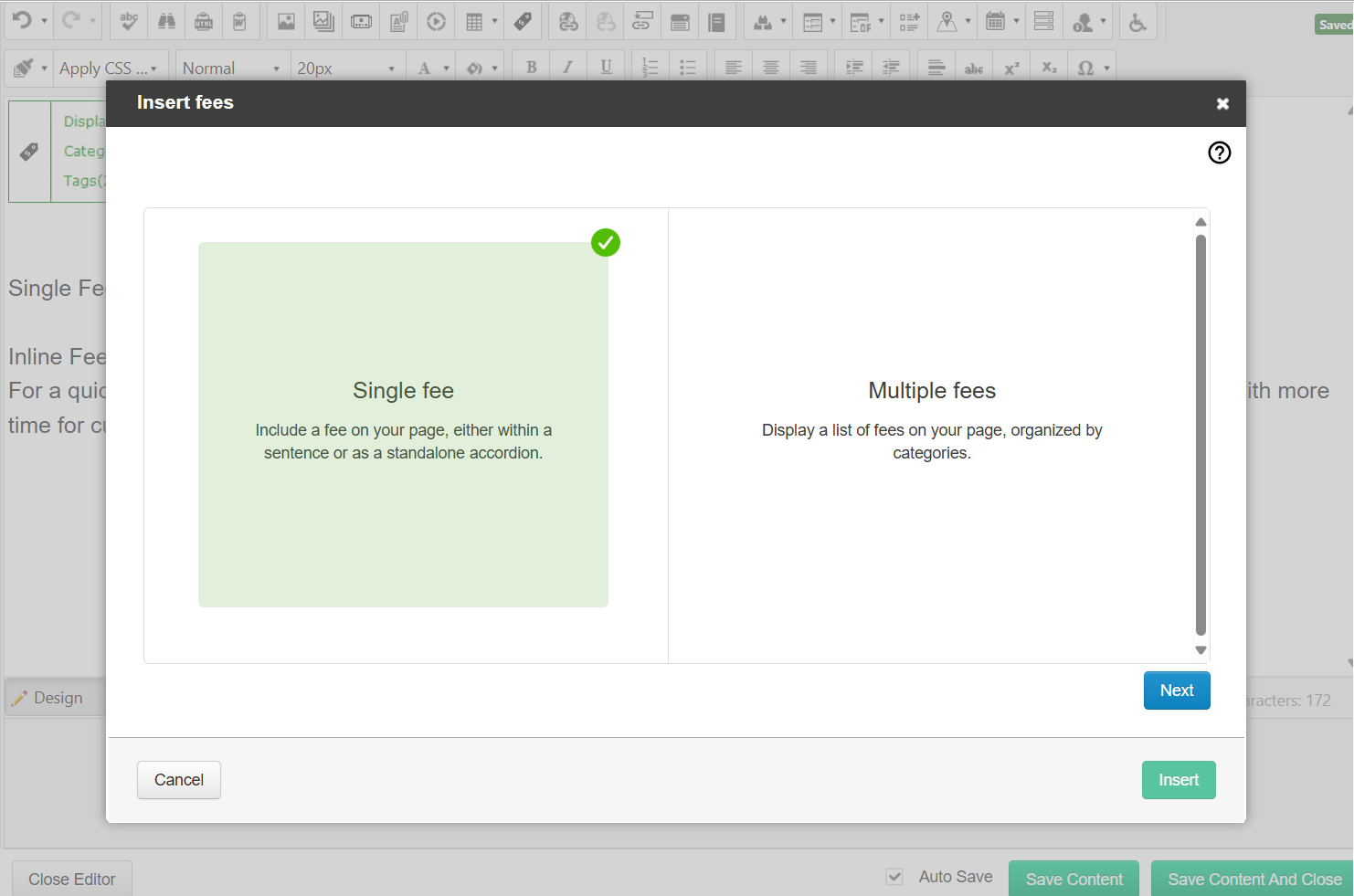Open the help icon in Insert fees dialog
The height and width of the screenshot is (896, 1354).
pos(1219,153)
